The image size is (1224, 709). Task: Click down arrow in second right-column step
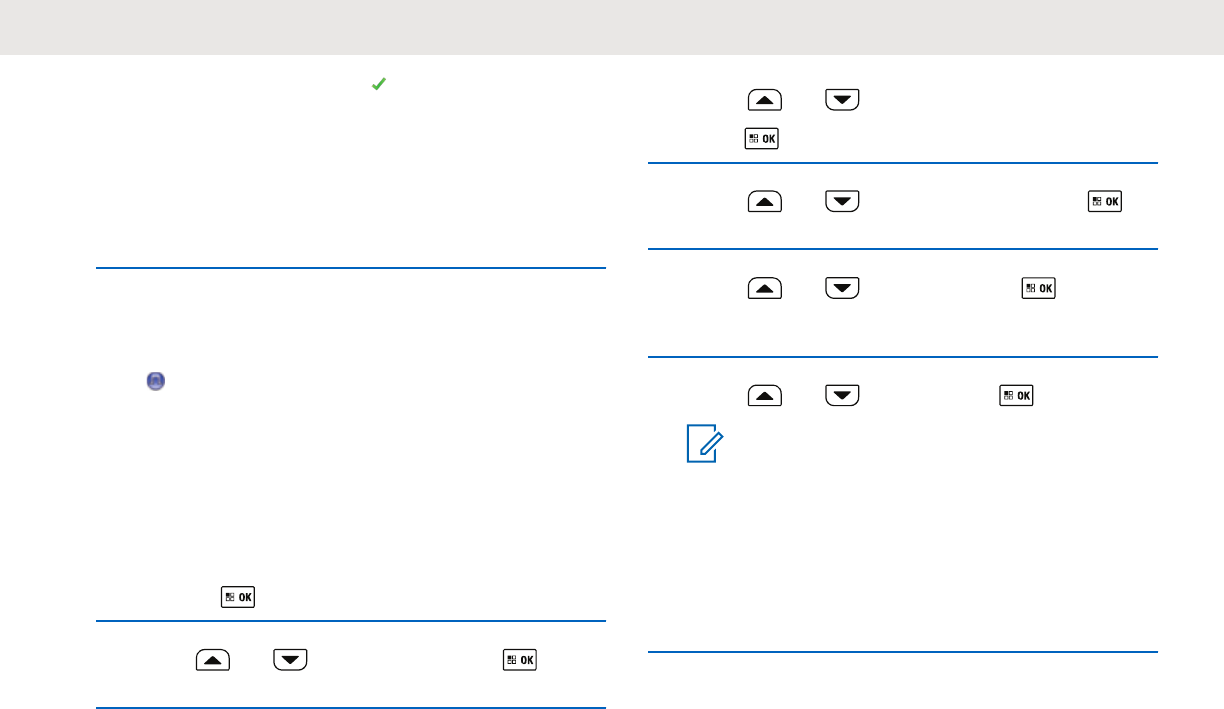click(x=842, y=202)
